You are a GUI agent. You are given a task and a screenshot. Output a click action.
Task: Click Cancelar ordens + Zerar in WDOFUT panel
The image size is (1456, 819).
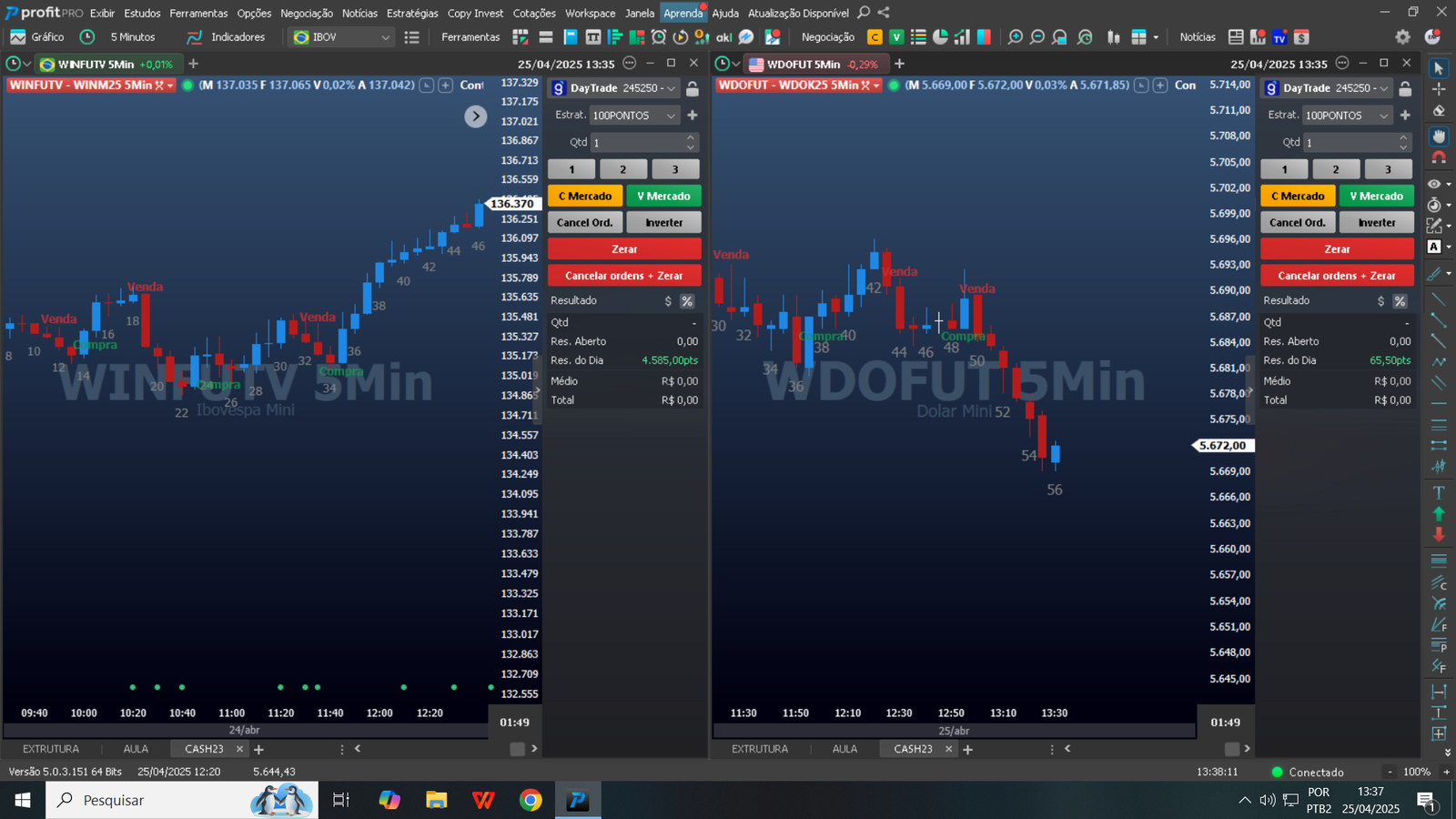pos(1337,275)
